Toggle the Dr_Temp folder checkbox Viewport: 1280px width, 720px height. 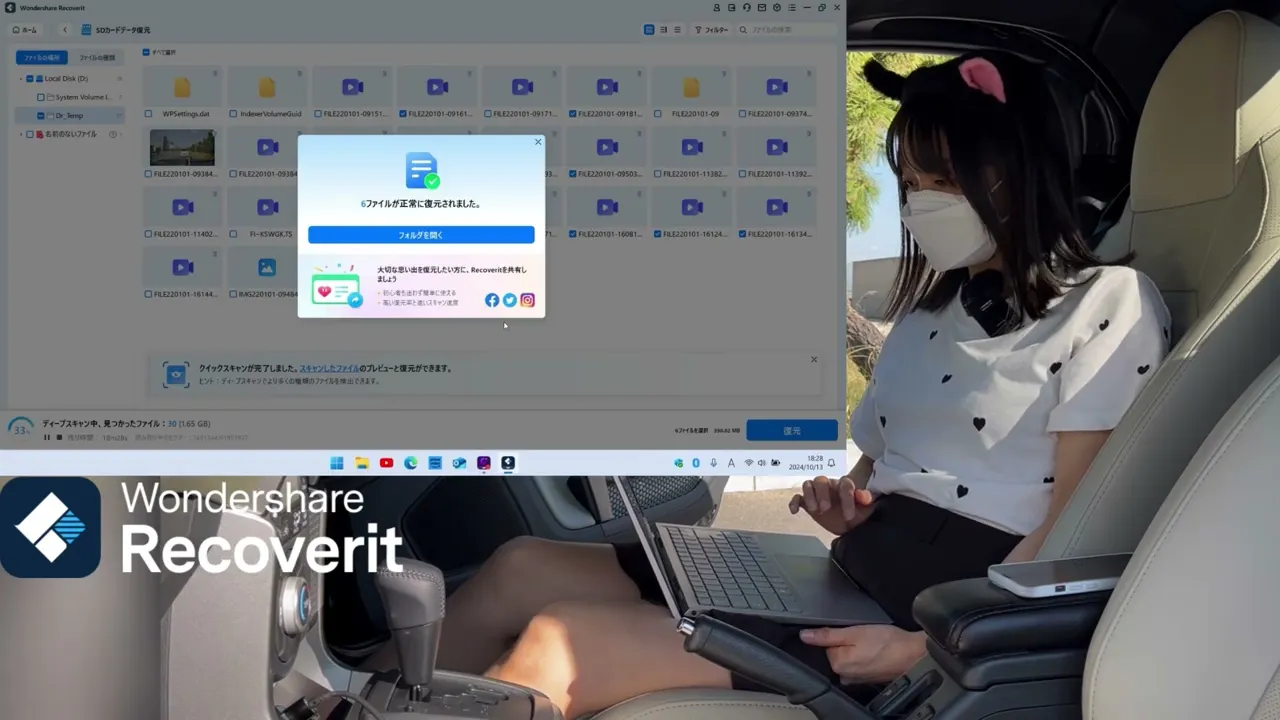[x=40, y=116]
